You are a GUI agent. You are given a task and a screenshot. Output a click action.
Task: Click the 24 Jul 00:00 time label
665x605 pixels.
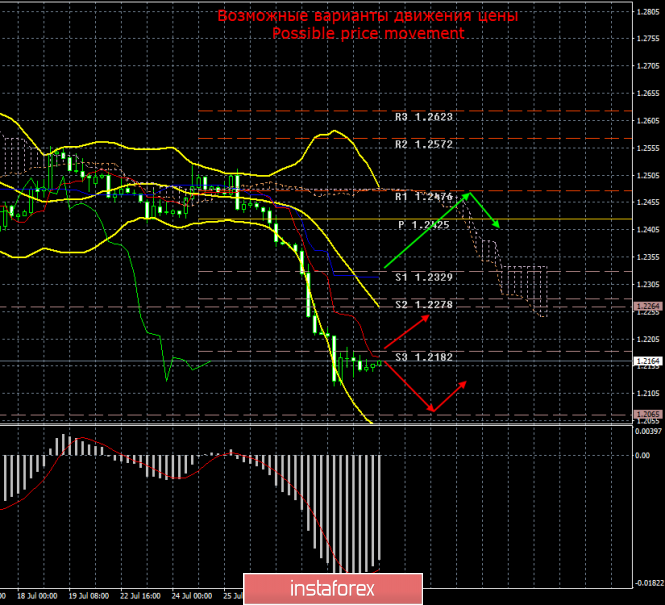click(x=192, y=596)
